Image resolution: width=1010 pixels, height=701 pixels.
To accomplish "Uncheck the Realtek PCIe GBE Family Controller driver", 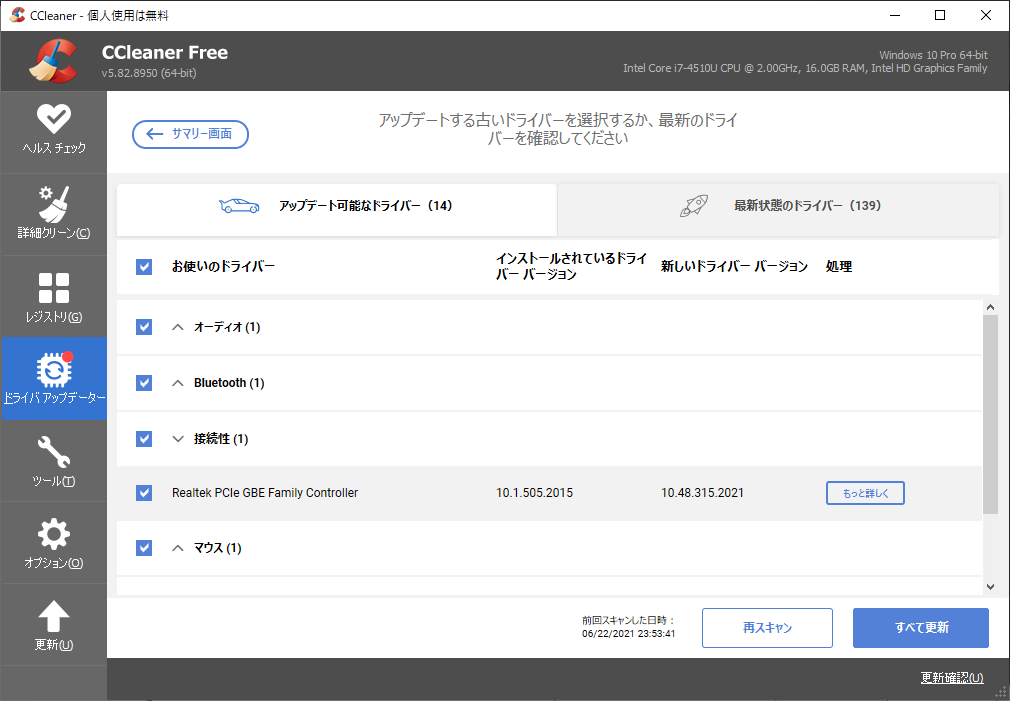I will pyautogui.click(x=143, y=492).
